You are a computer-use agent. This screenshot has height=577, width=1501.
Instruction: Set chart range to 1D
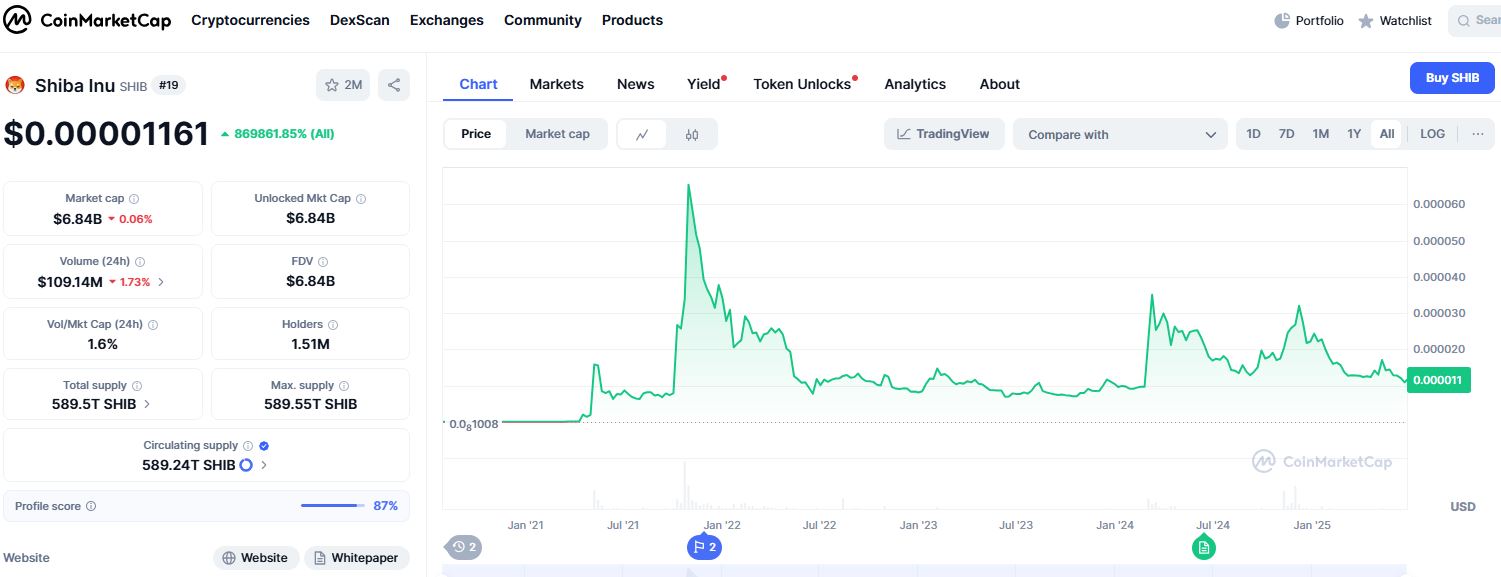click(x=1254, y=134)
